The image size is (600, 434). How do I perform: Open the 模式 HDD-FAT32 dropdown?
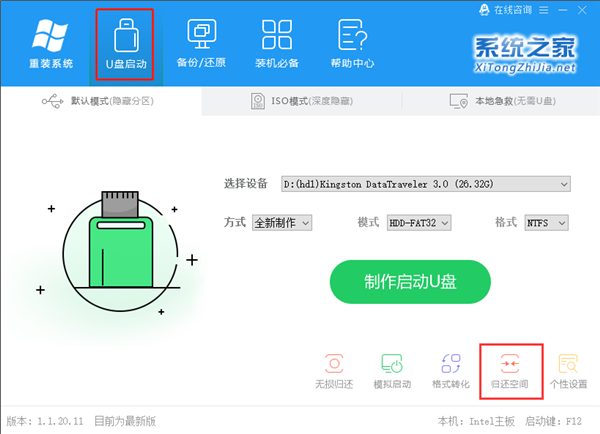coord(419,223)
